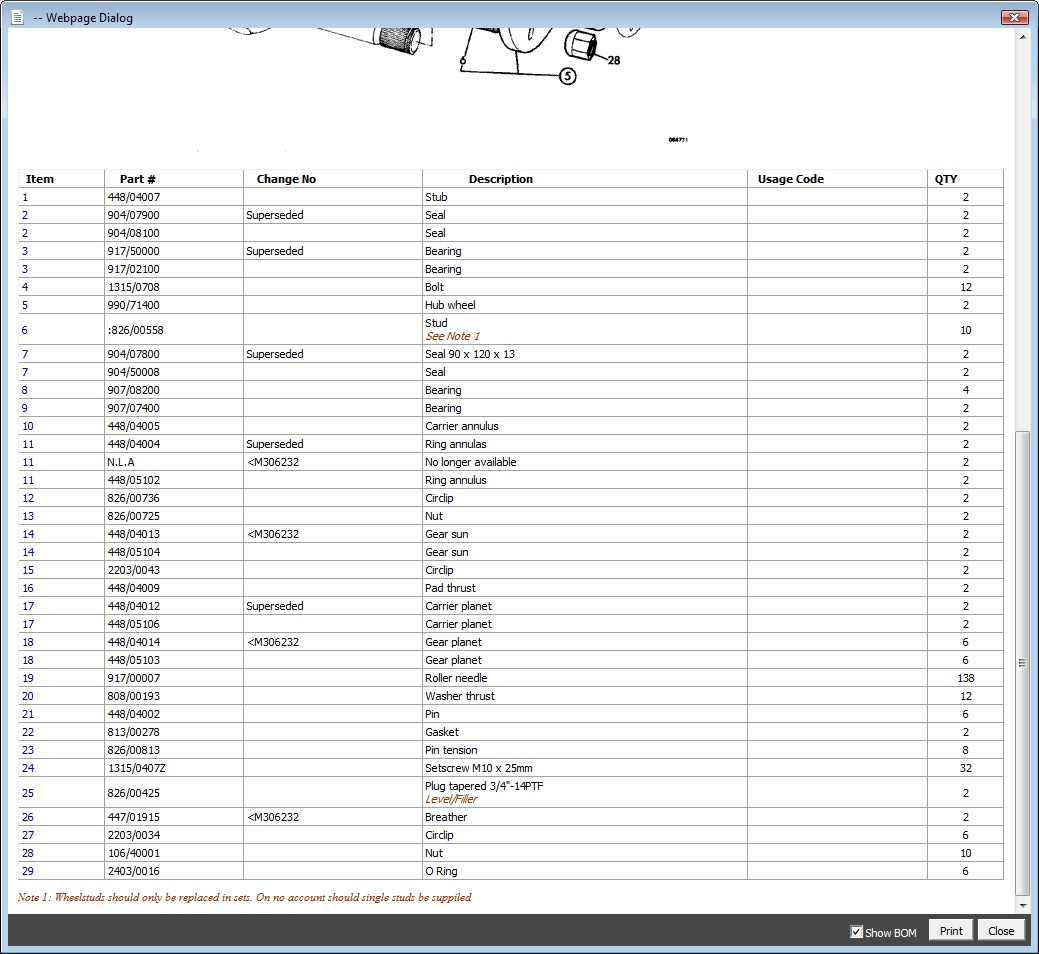Screen dimensions: 1039x954
Task: Click the Gasket description
Action: [x=442, y=731]
